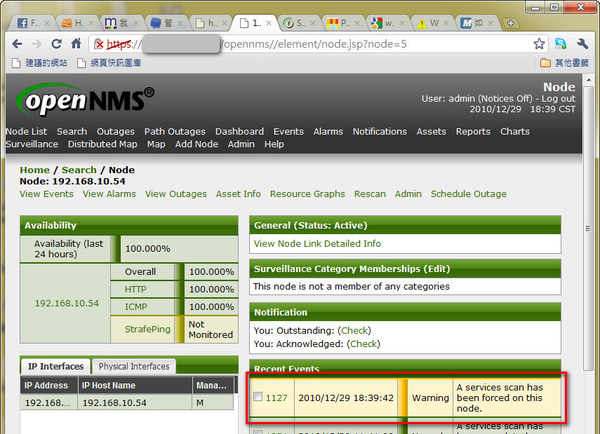Open the View Outages link

click(176, 194)
